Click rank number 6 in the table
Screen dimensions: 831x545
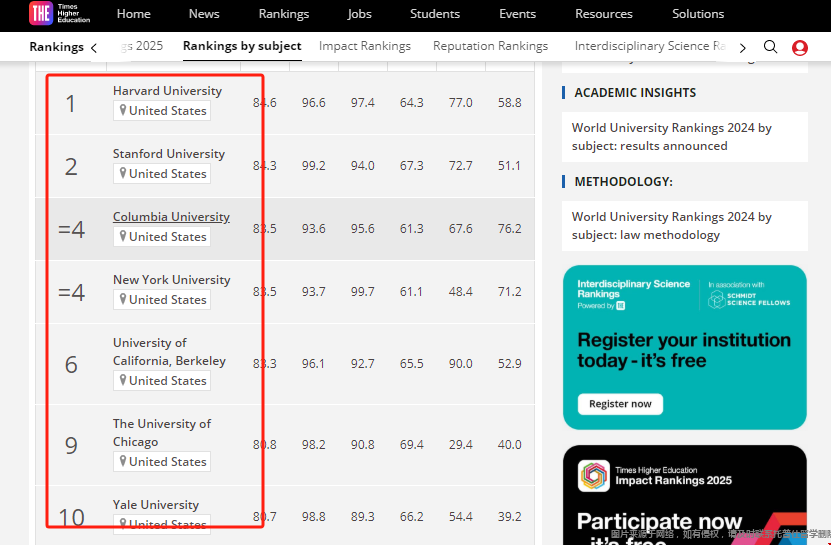tap(71, 365)
